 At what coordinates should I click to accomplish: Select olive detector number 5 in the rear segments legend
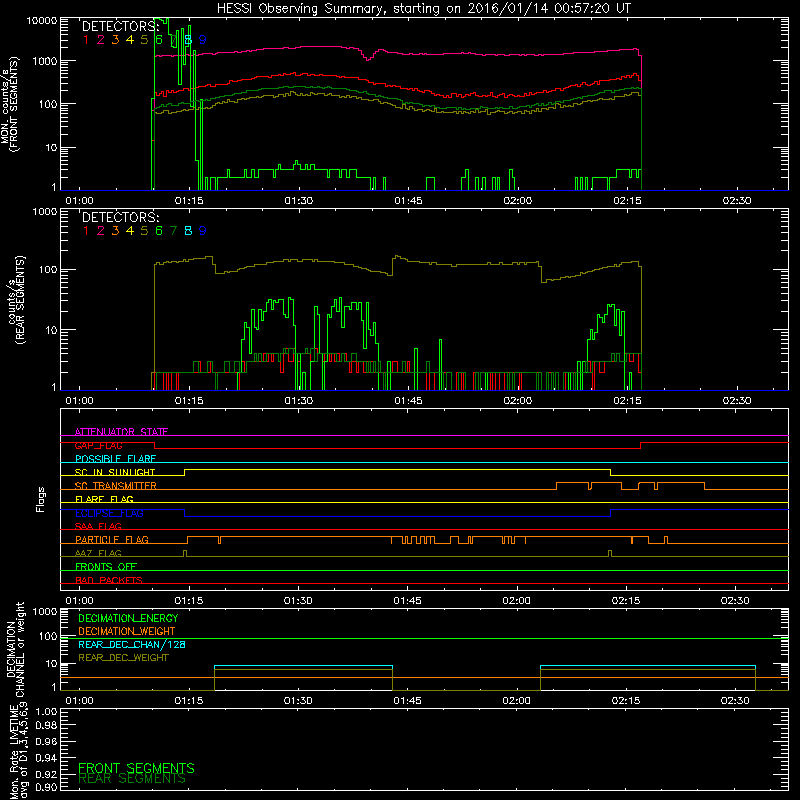144,231
